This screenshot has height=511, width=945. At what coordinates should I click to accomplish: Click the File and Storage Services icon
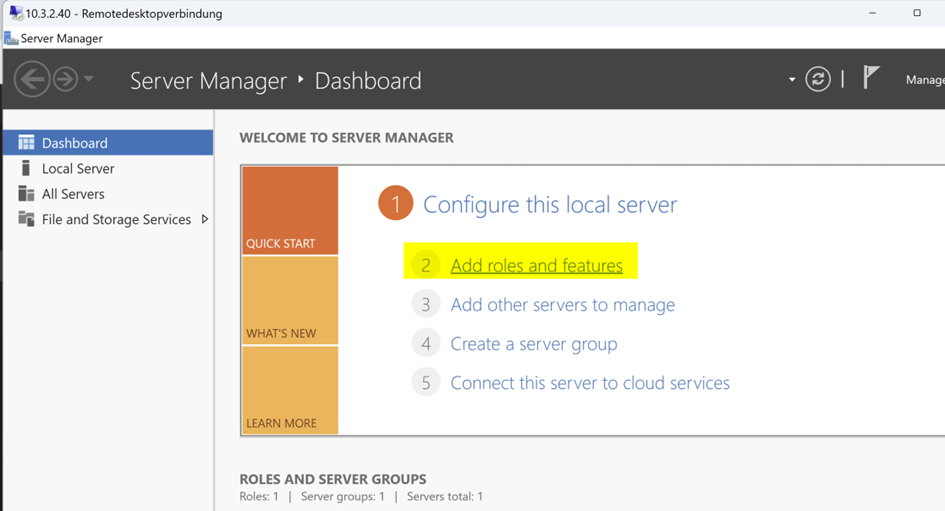(26, 218)
